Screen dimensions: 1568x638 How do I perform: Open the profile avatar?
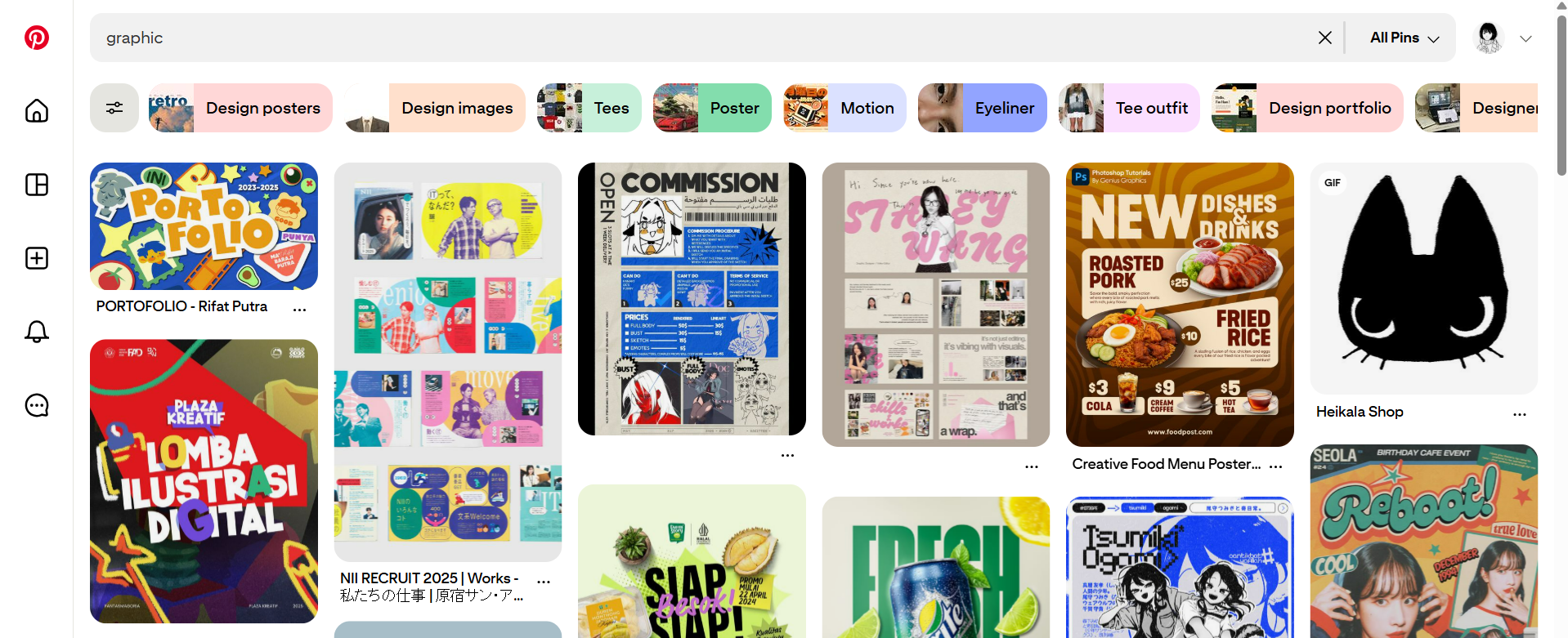1488,38
